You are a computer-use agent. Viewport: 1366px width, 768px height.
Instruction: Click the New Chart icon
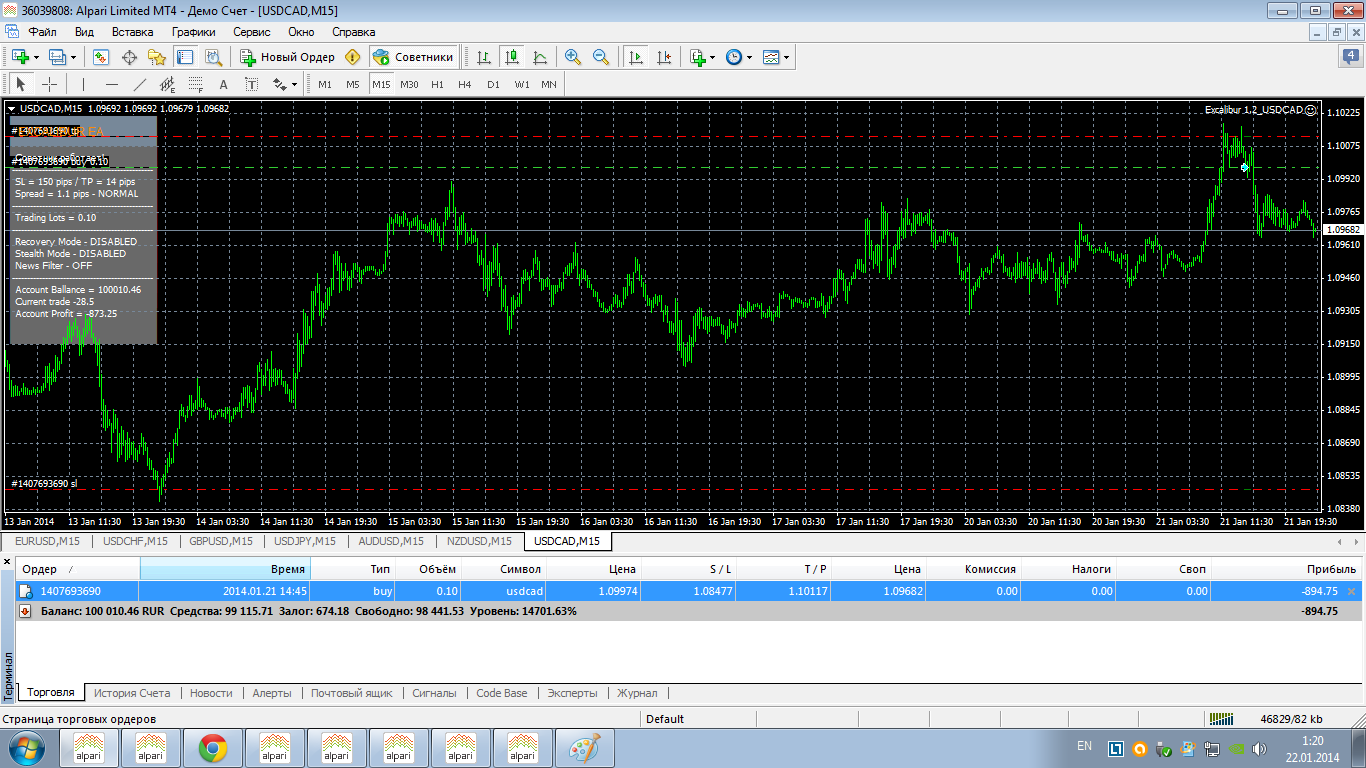pyautogui.click(x=19, y=57)
